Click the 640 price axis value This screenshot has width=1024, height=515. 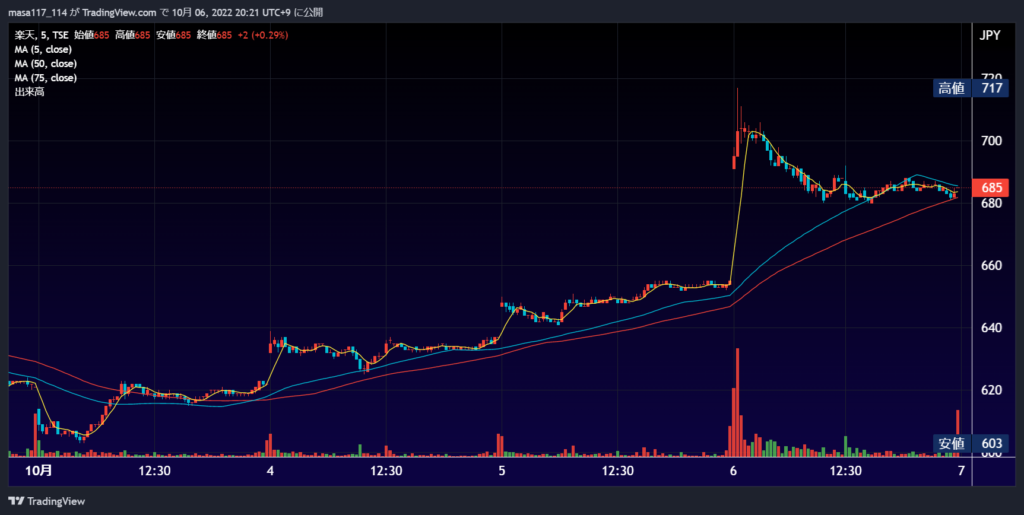click(991, 328)
